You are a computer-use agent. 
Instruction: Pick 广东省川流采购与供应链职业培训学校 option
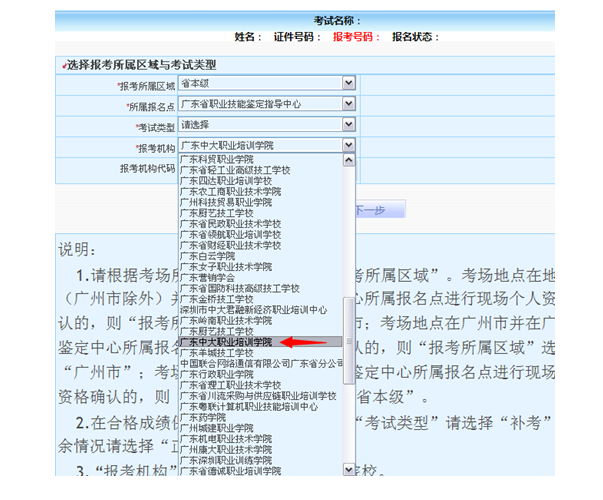pyautogui.click(x=258, y=396)
